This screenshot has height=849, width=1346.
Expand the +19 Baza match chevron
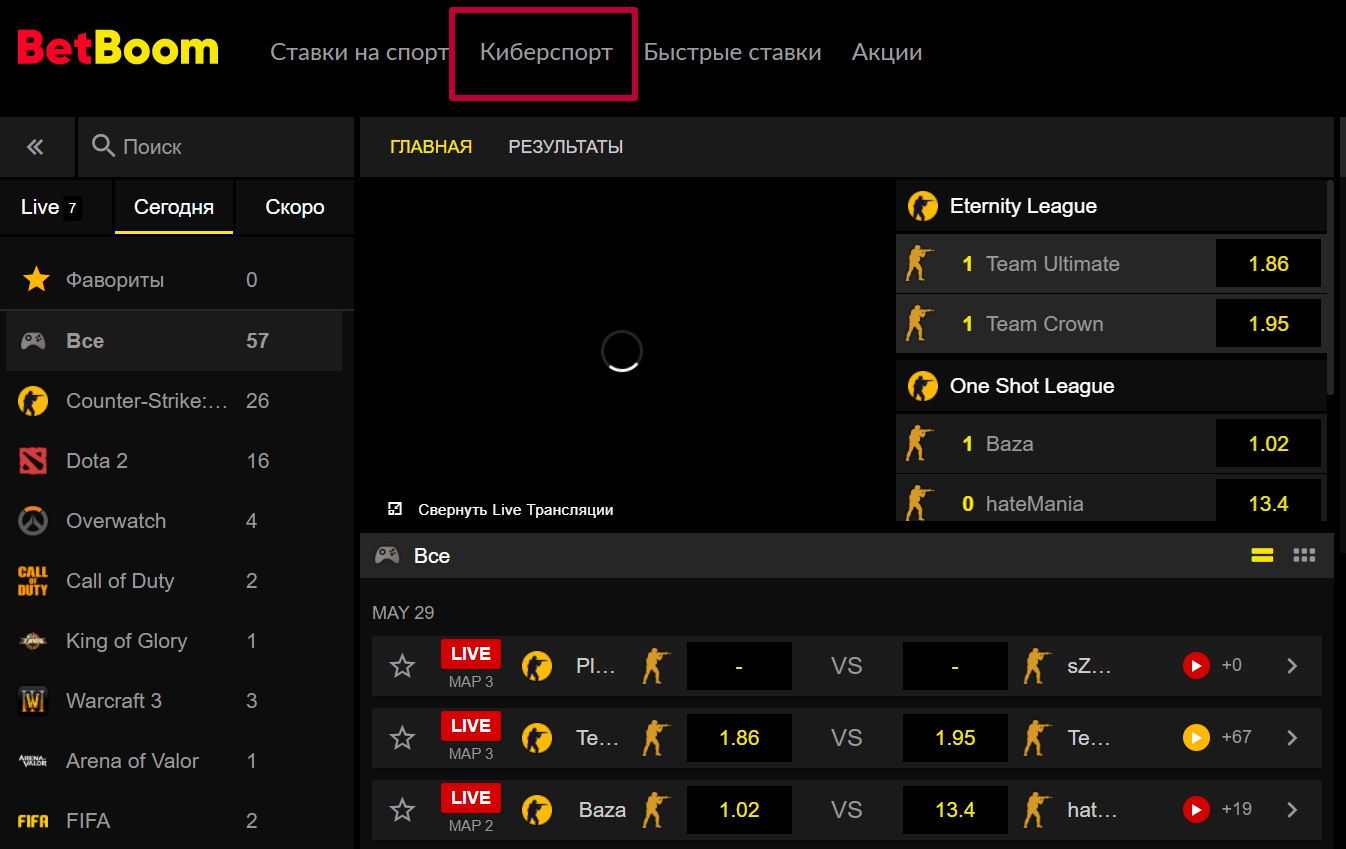click(x=1292, y=809)
